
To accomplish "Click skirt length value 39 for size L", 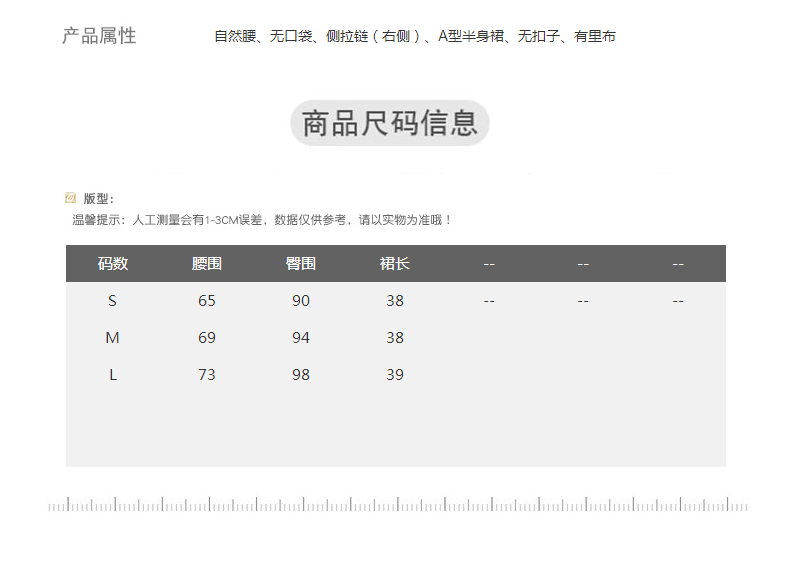I will pyautogui.click(x=395, y=375).
